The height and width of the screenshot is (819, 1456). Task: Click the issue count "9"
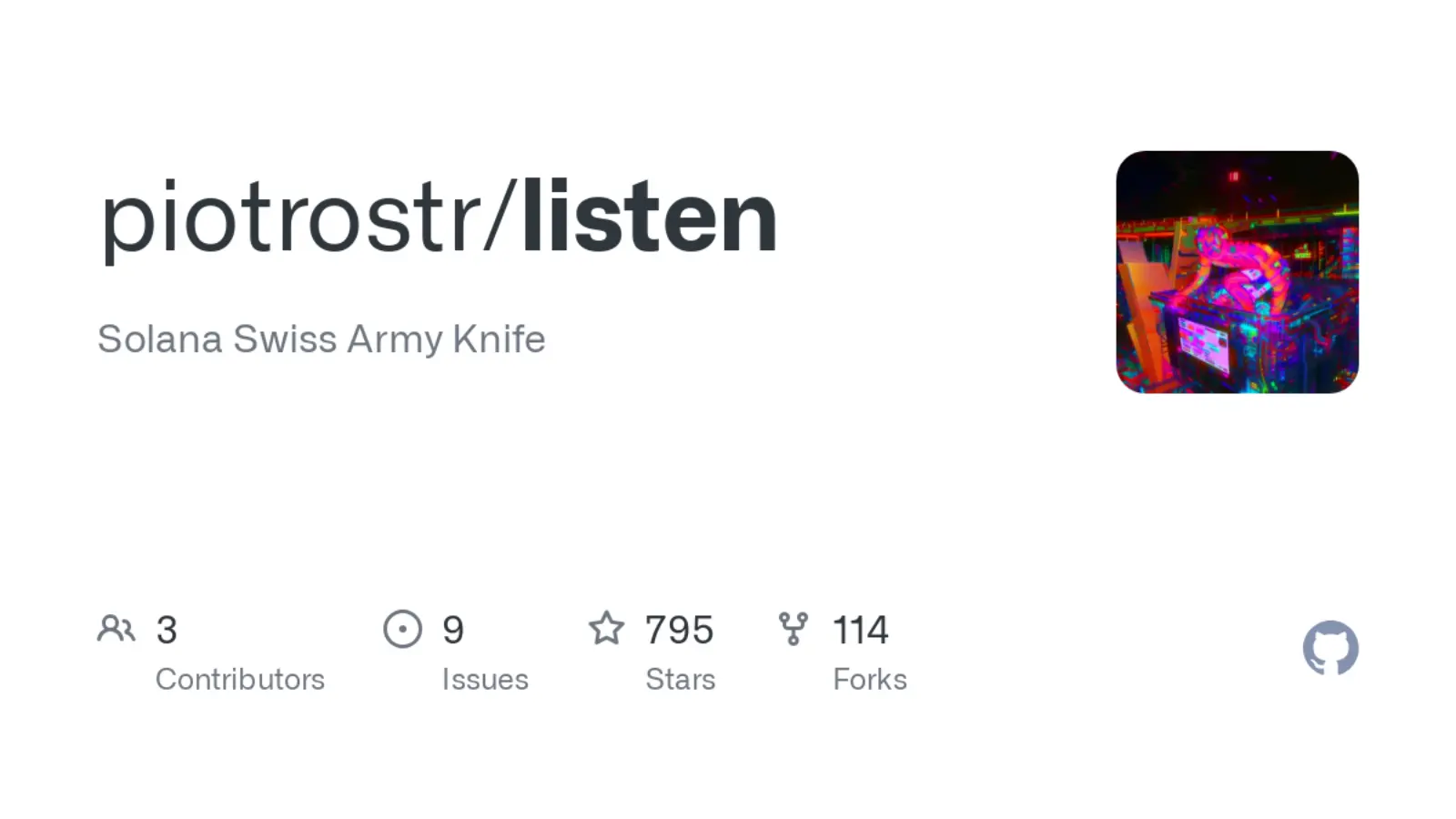point(453,630)
